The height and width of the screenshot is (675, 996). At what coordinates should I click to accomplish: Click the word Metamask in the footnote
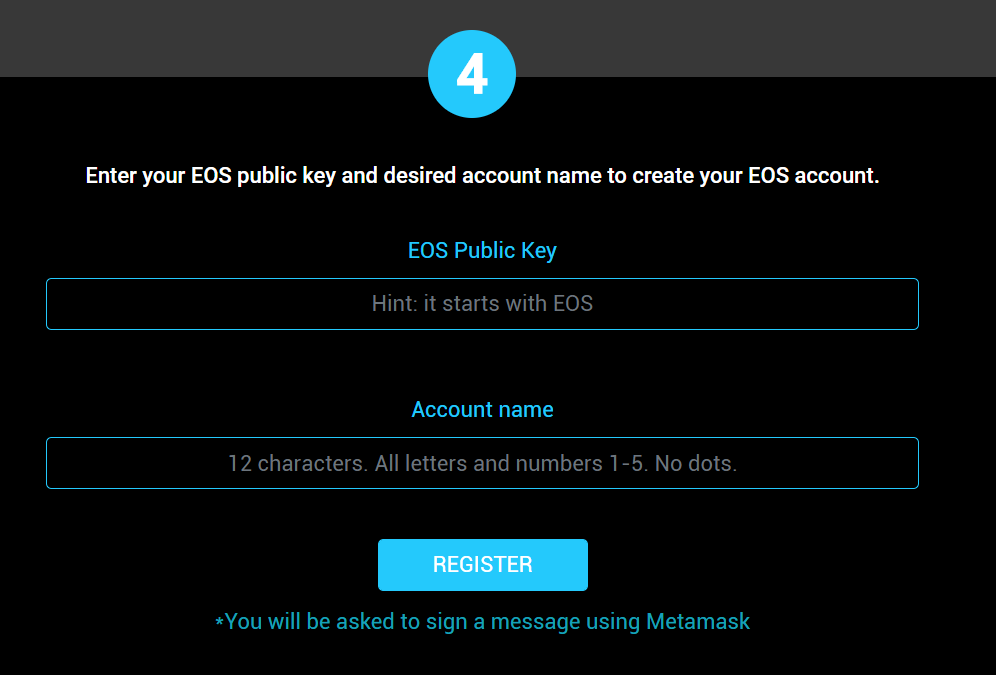(x=698, y=621)
